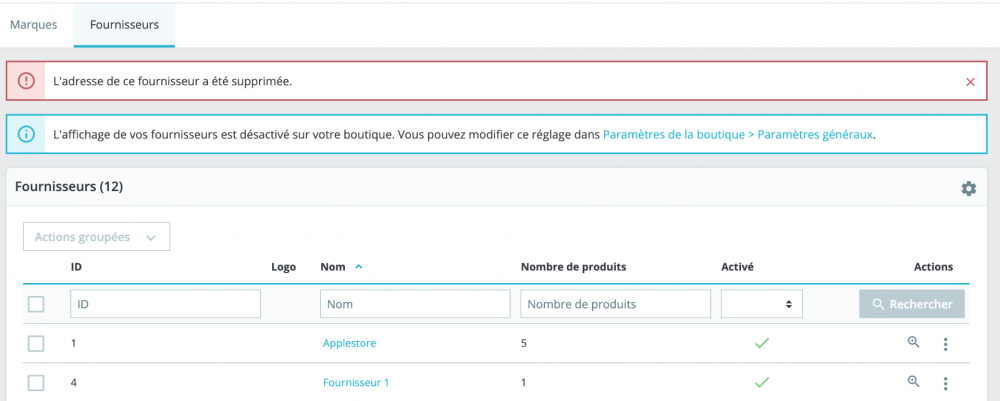1000x401 pixels.
Task: Open the three-dot actions menu for Applestore
Action: point(945,344)
